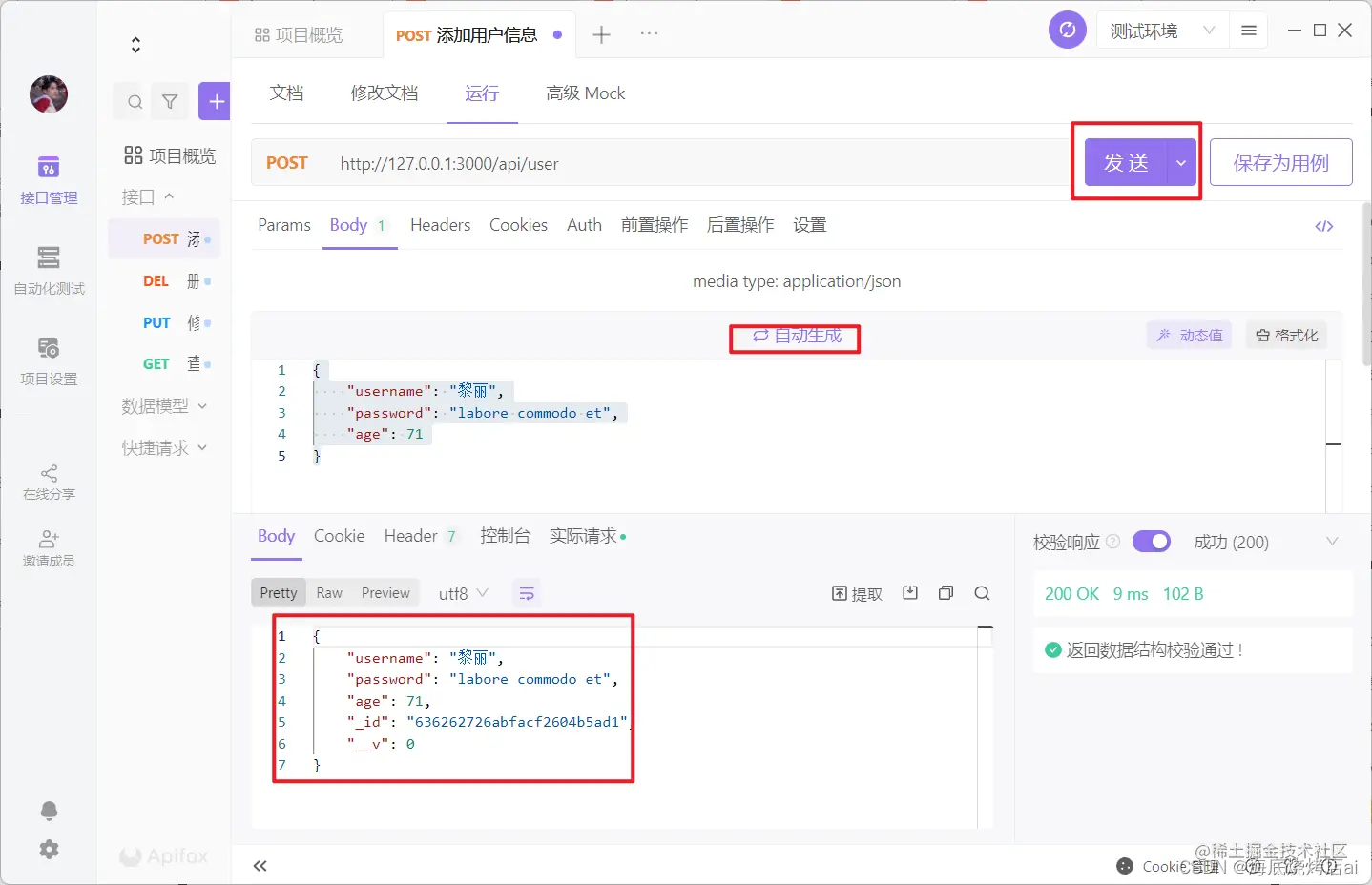
Task: Toggle the 校验响应 switch off
Action: (x=1152, y=541)
